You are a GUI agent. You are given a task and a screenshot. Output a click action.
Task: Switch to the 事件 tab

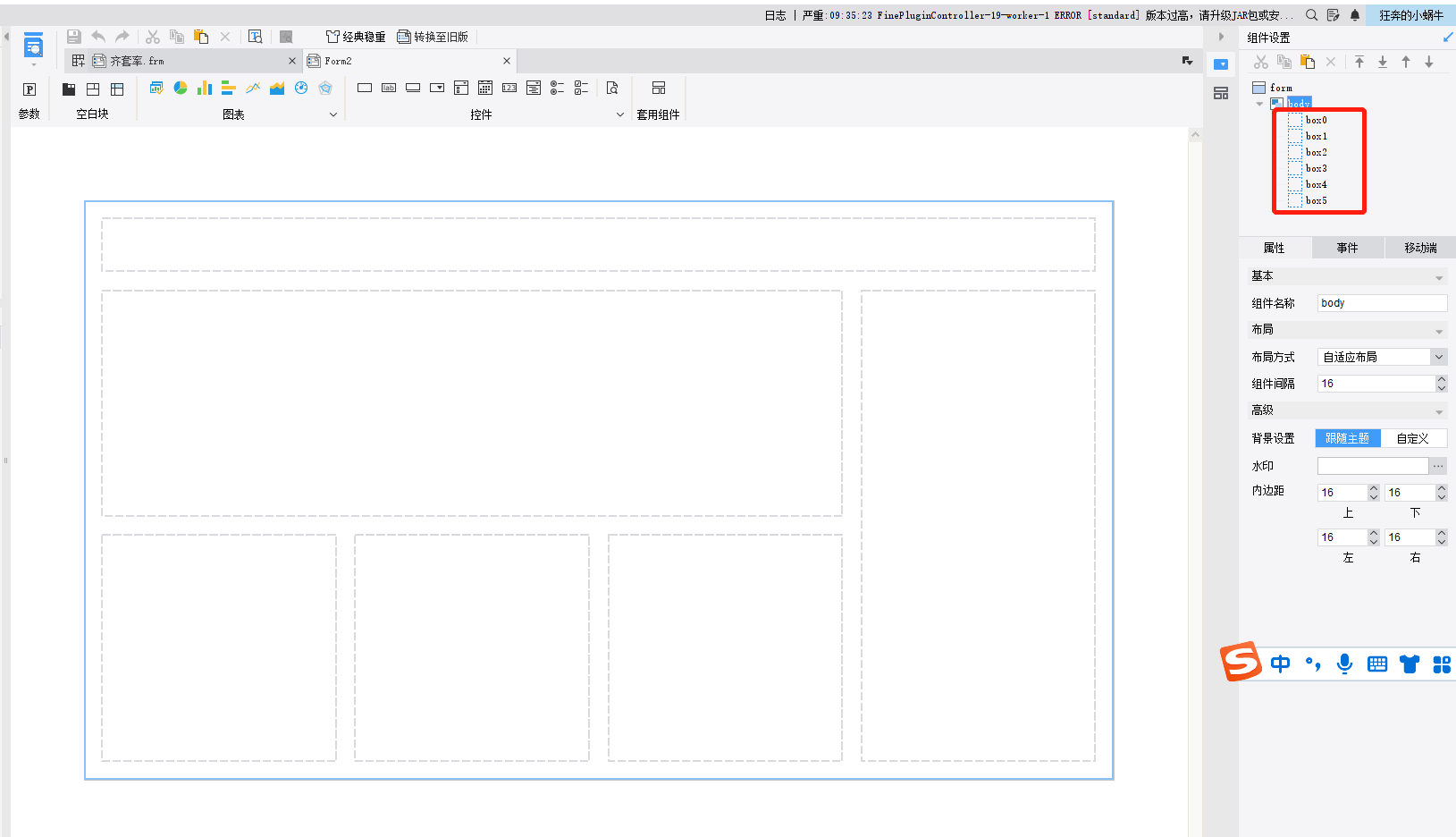point(1348,248)
